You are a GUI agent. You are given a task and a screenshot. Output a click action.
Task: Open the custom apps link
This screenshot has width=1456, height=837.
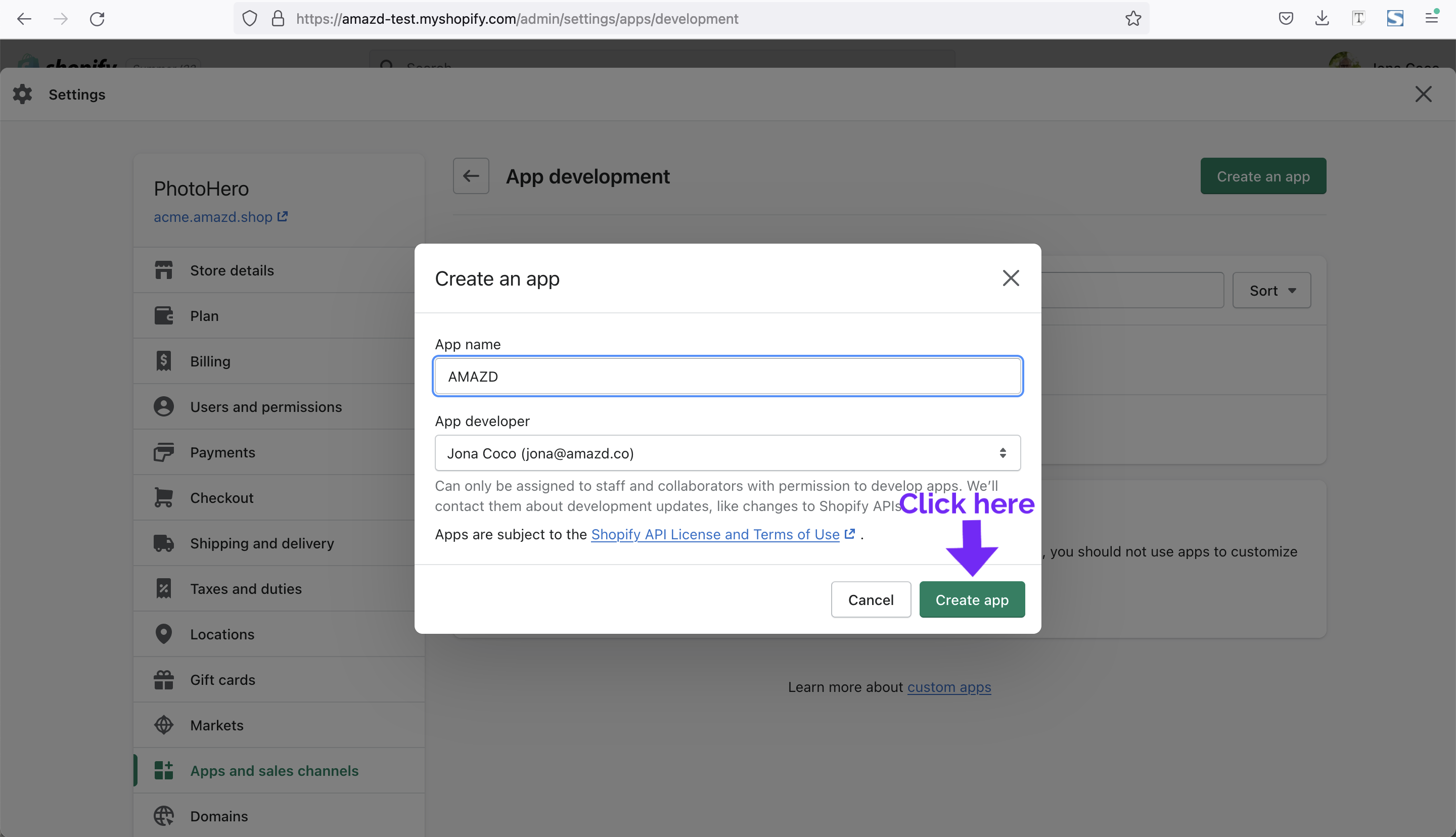949,687
